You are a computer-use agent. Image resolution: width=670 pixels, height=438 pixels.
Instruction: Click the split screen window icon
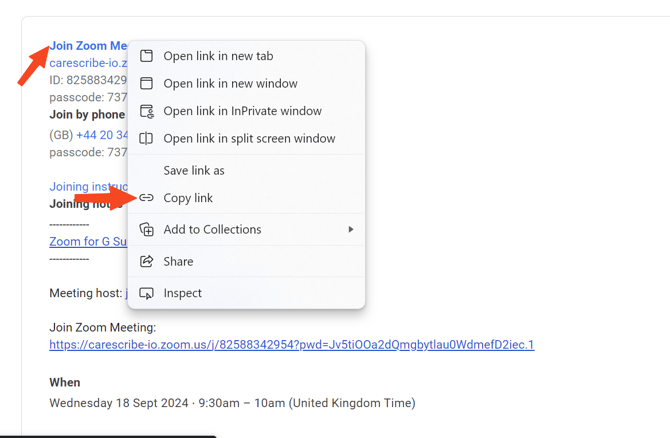(x=147, y=139)
